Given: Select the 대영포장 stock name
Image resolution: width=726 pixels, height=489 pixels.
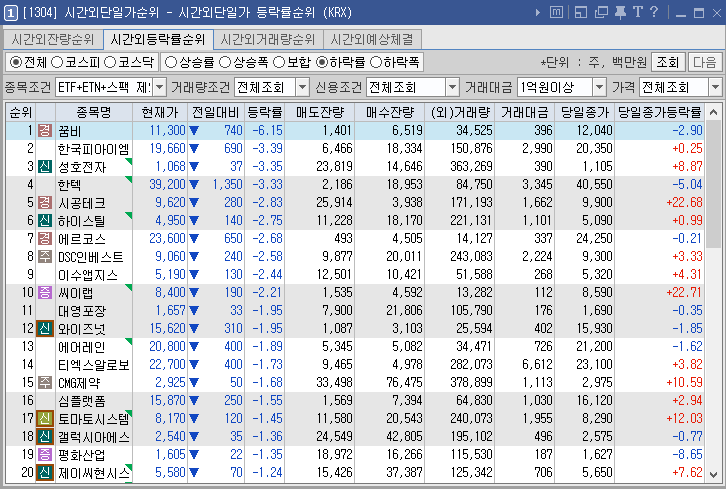Looking at the screenshot, I should (82, 311).
